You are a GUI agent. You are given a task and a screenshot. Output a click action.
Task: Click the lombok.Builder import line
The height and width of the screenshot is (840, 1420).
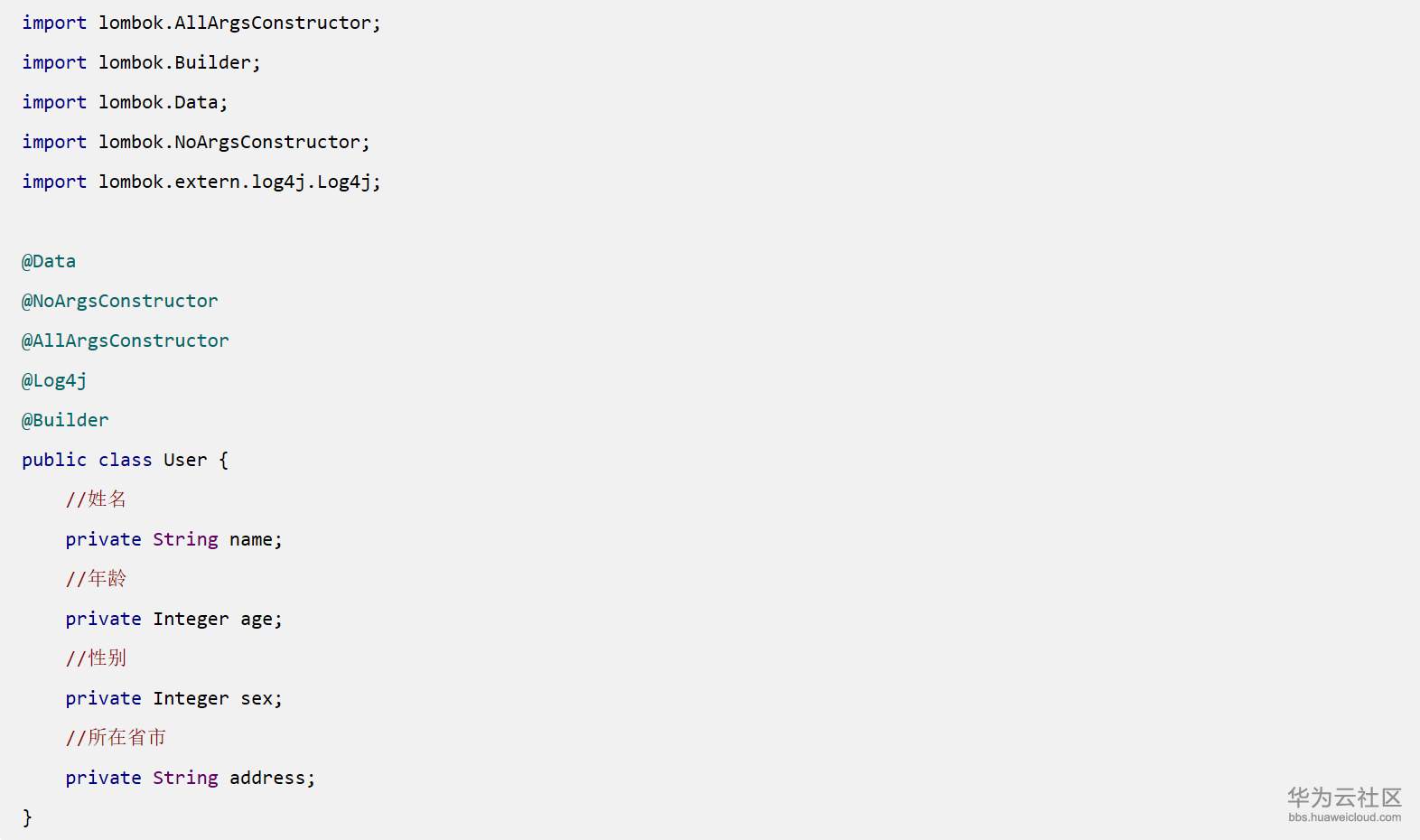click(141, 63)
